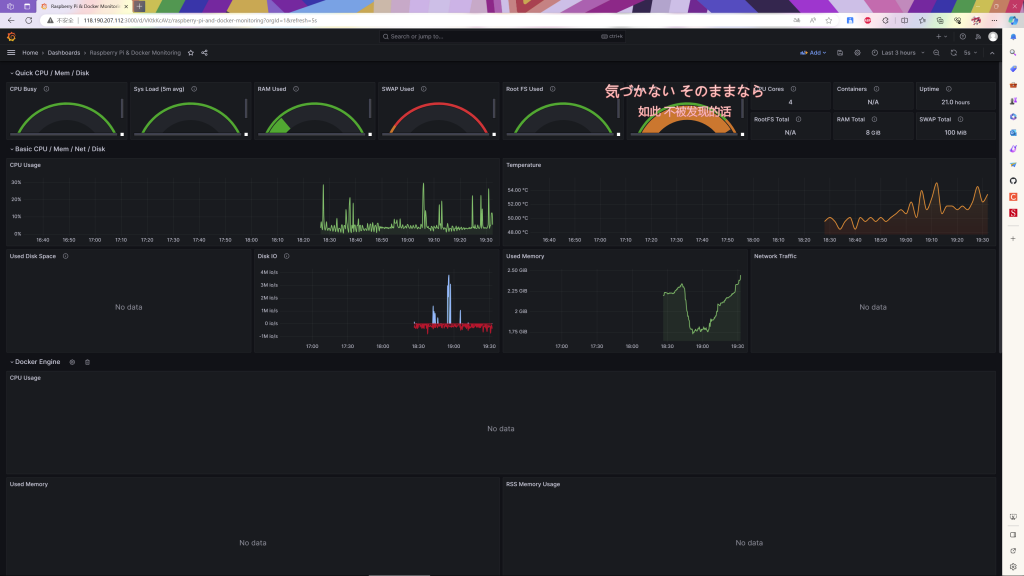This screenshot has height=576, width=1024.
Task: Show info for SWAP Total panel
Action: (961, 120)
